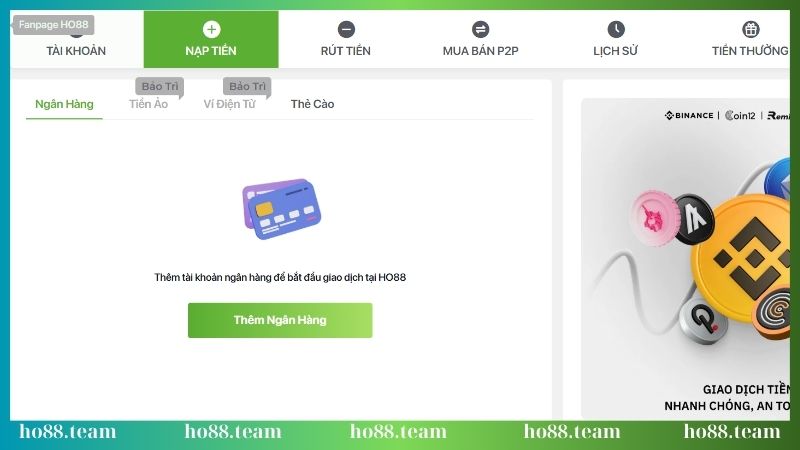Click the Thêm Ngân Hàng button
The image size is (800, 450).
pos(280,320)
